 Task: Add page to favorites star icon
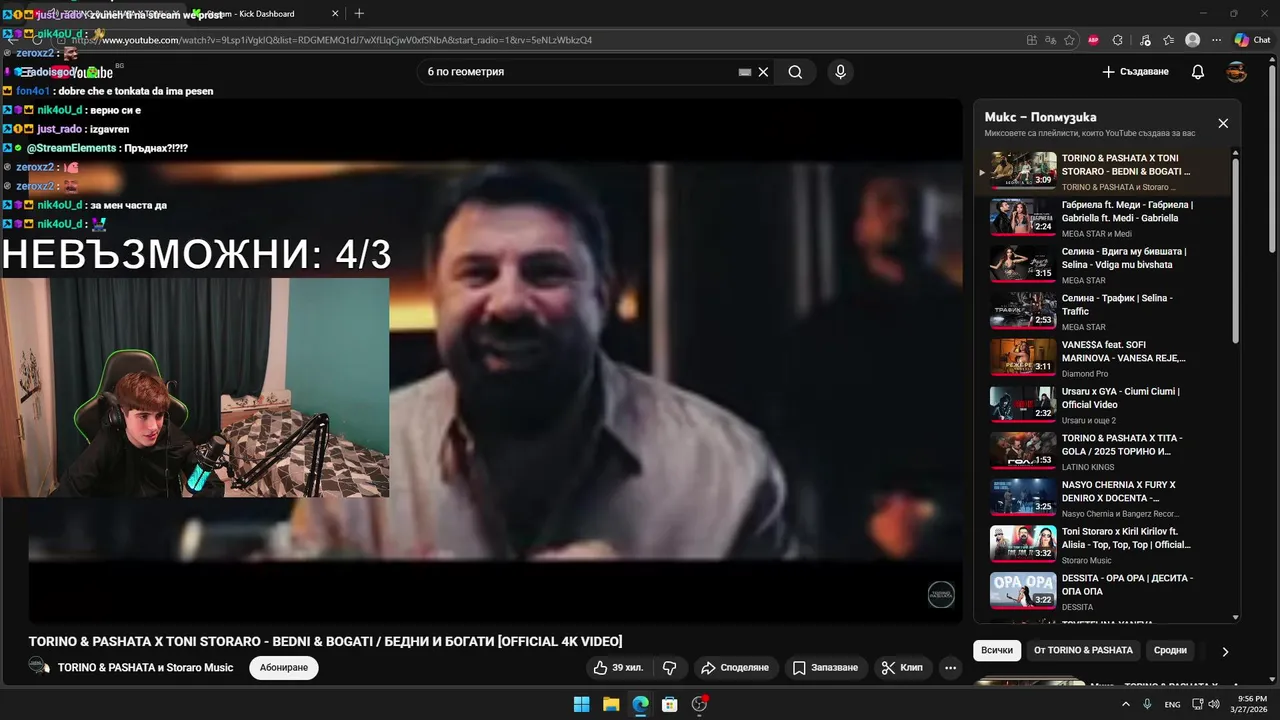1069,40
